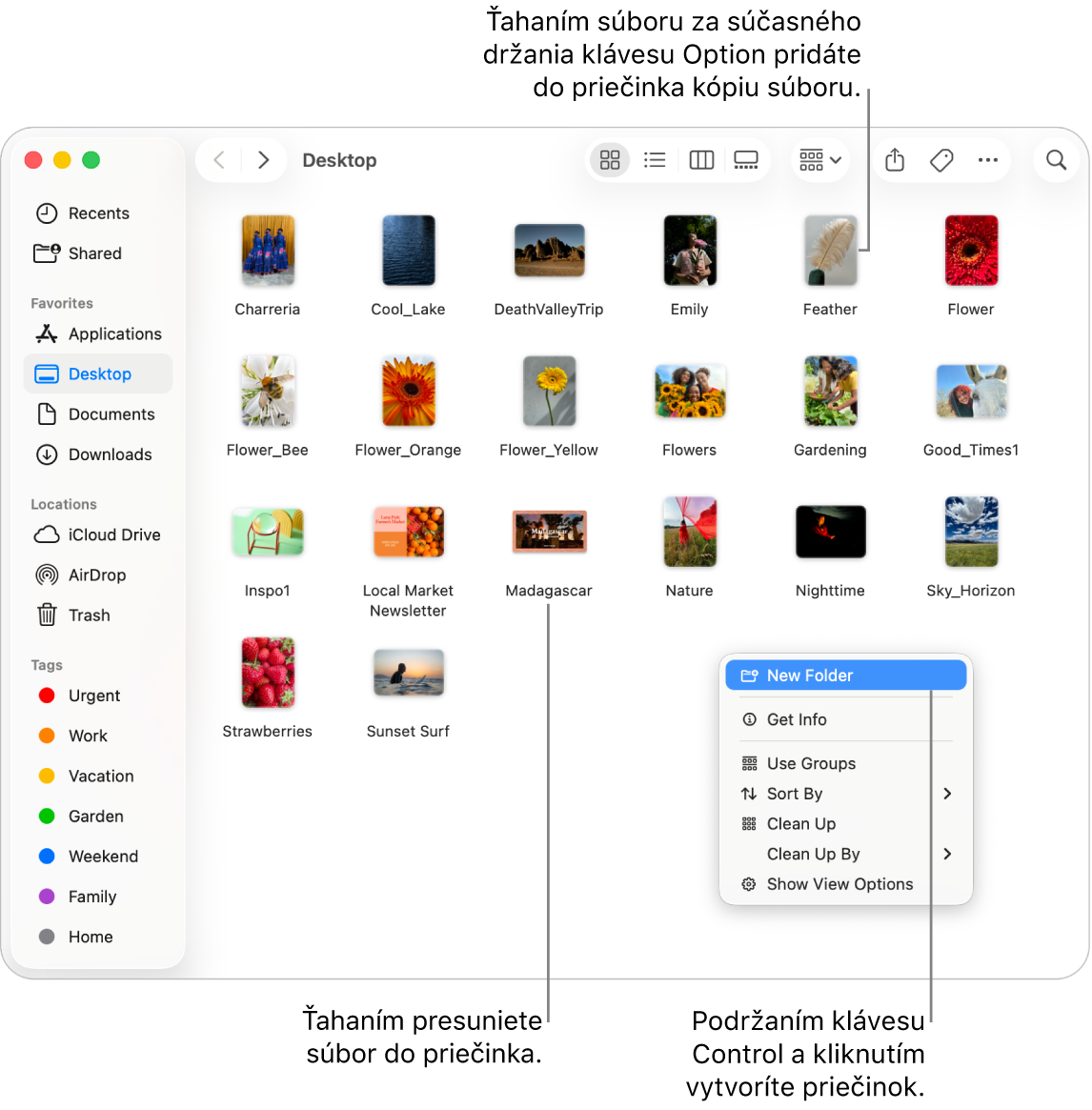The image size is (1092, 1110).
Task: Select the Flowers image file
Action: coord(690,392)
